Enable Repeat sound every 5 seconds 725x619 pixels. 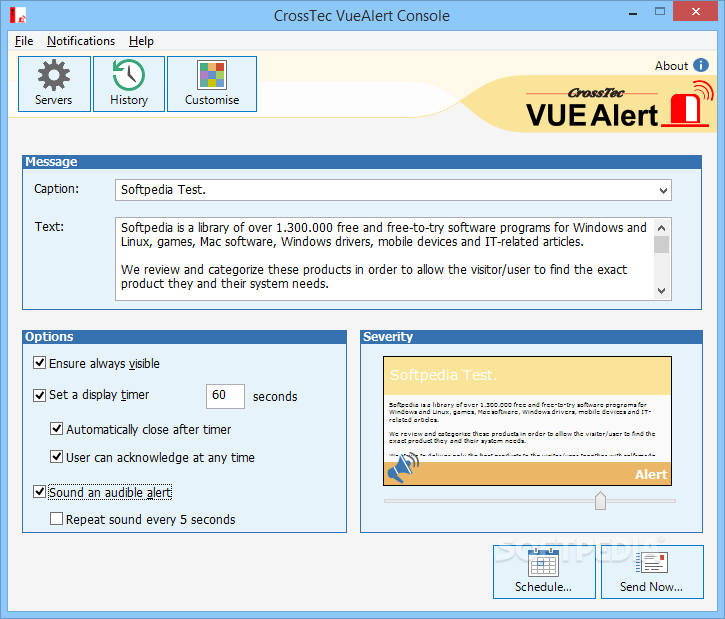[x=56, y=519]
